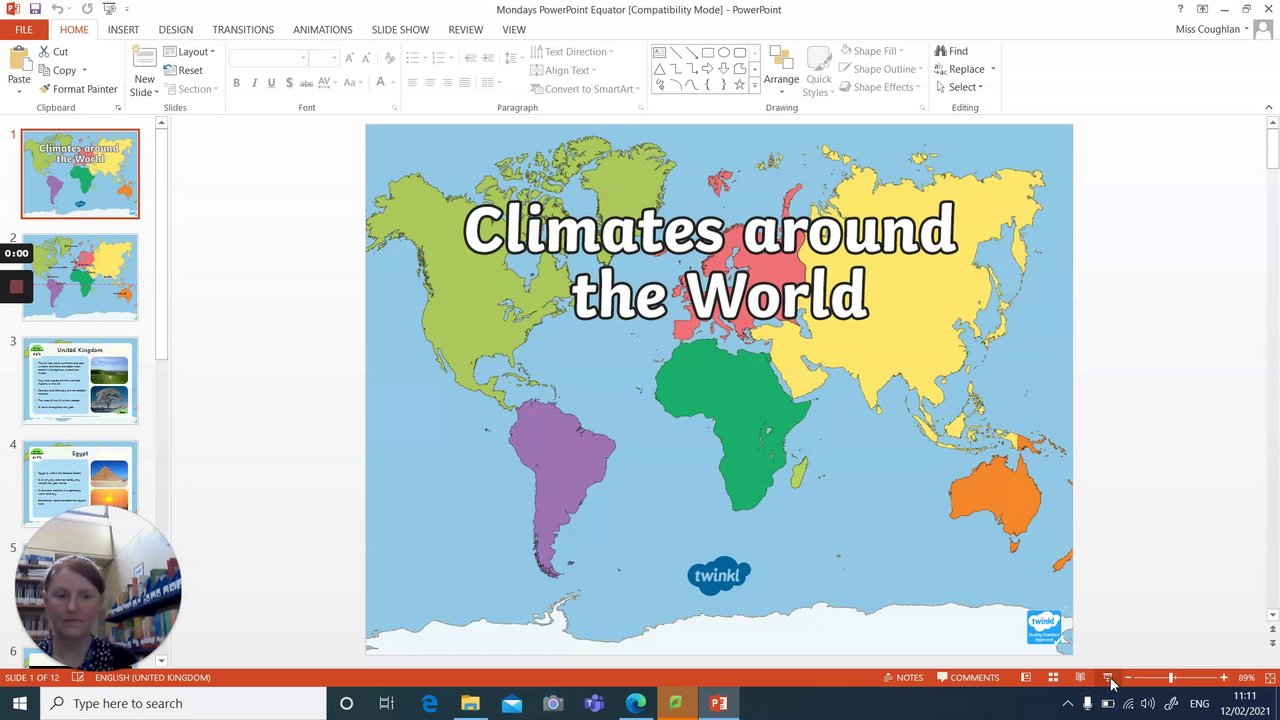The height and width of the screenshot is (720, 1280).
Task: Switch to Normal view in status bar
Action: coord(1026,677)
